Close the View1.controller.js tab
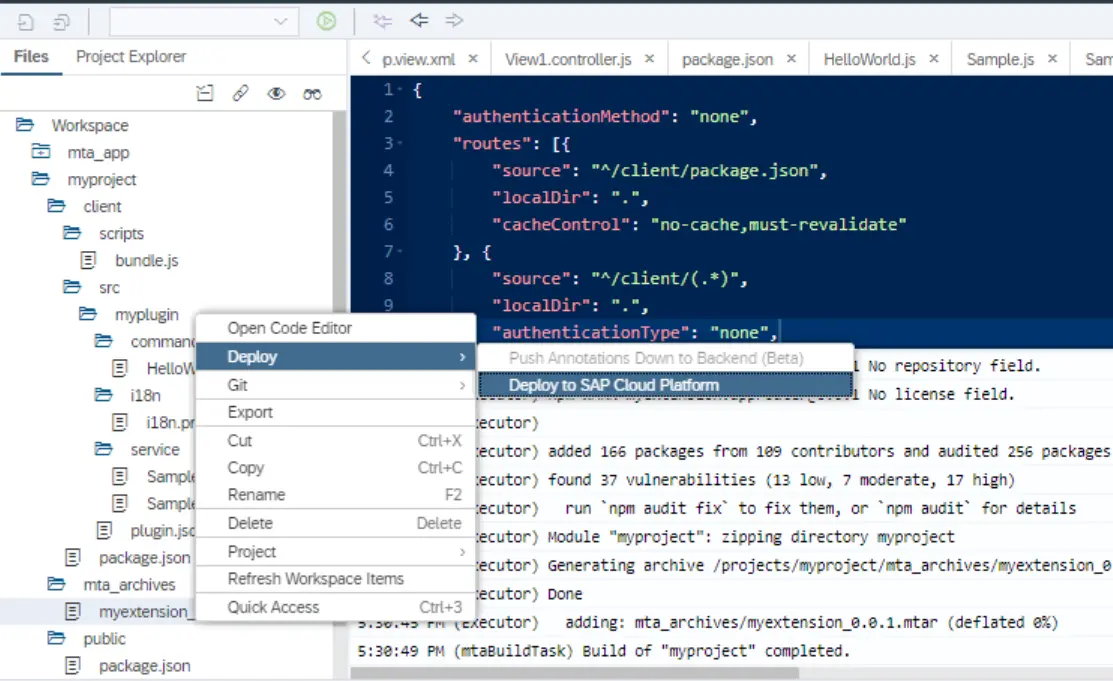Screen dimensions: 1113x681 click(x=649, y=59)
